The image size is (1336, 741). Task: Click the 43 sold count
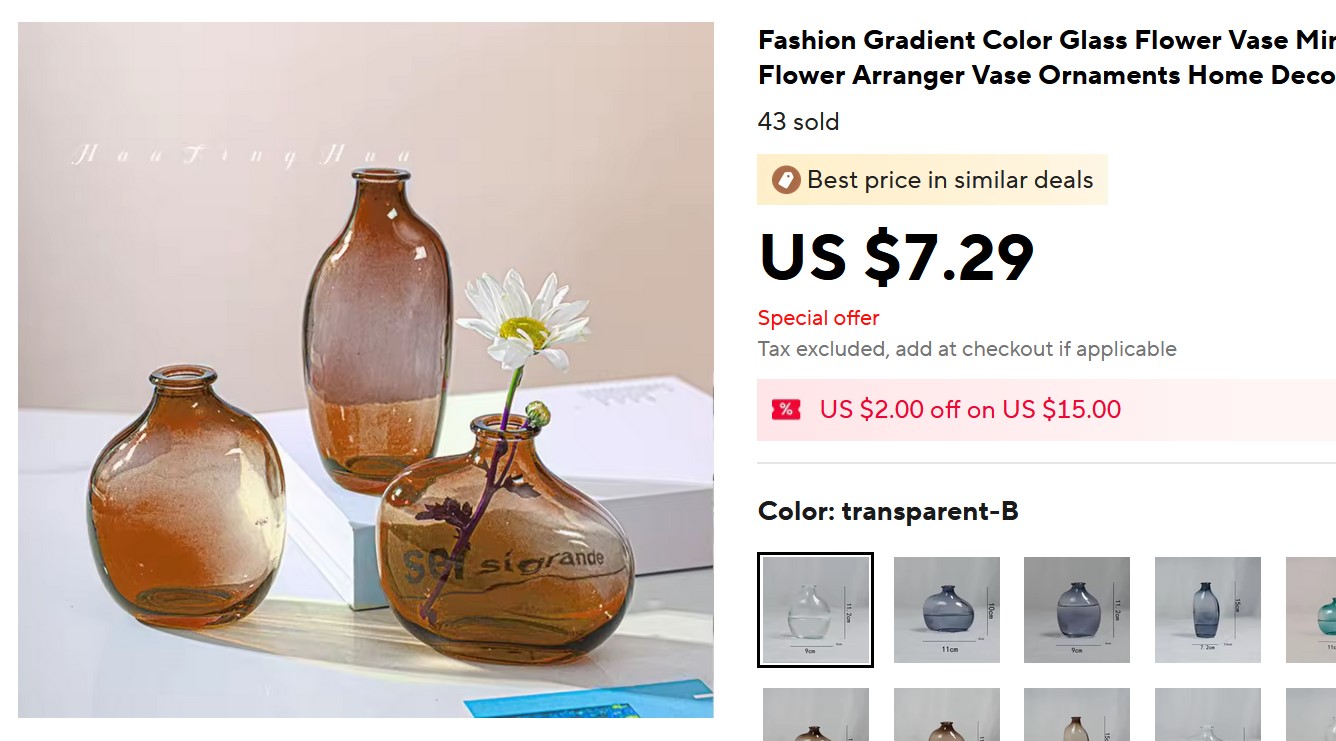point(798,122)
